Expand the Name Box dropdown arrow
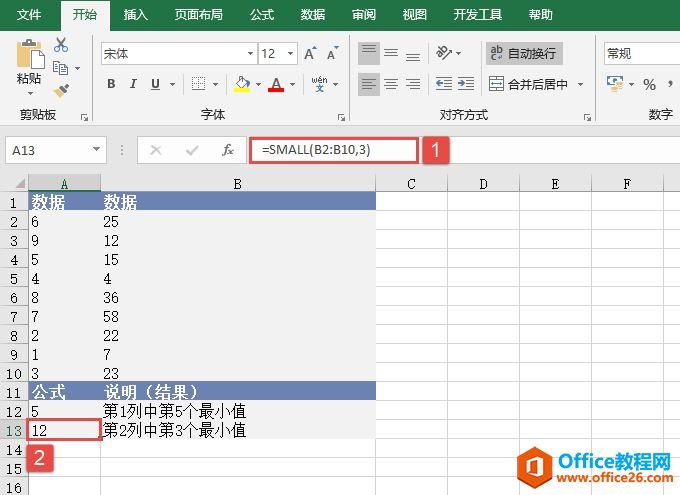 coord(97,150)
